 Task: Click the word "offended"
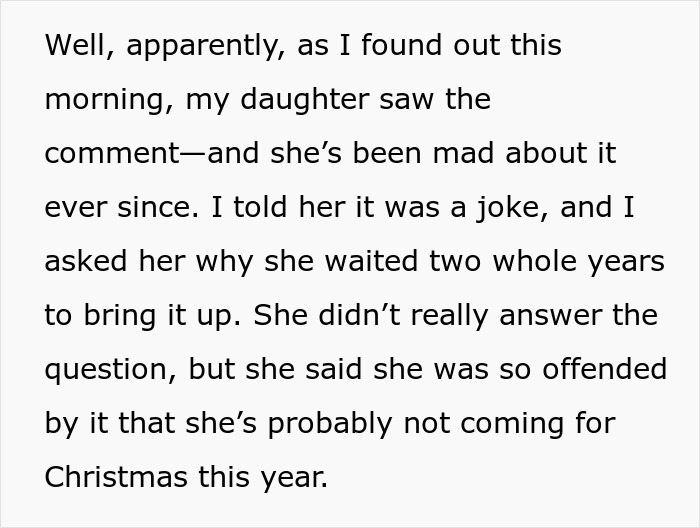point(602,370)
